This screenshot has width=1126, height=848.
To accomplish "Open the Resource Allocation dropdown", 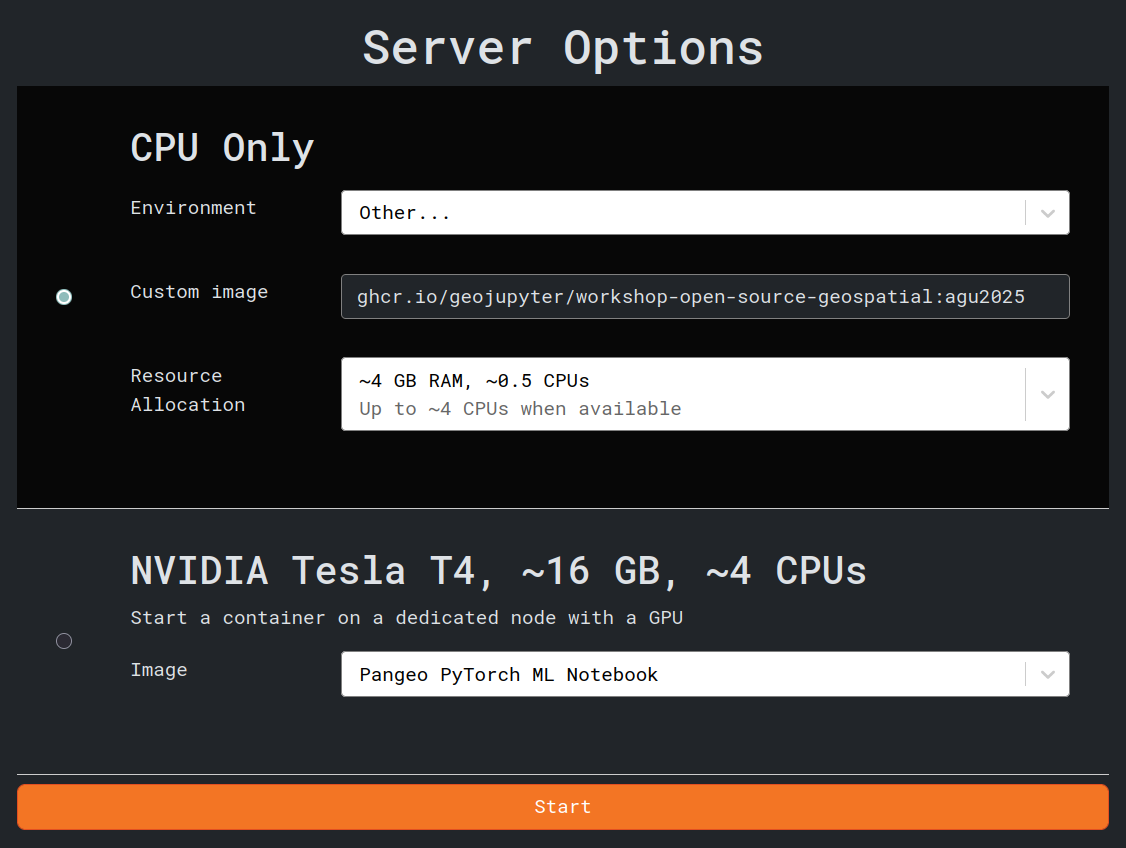I will (x=682, y=394).
